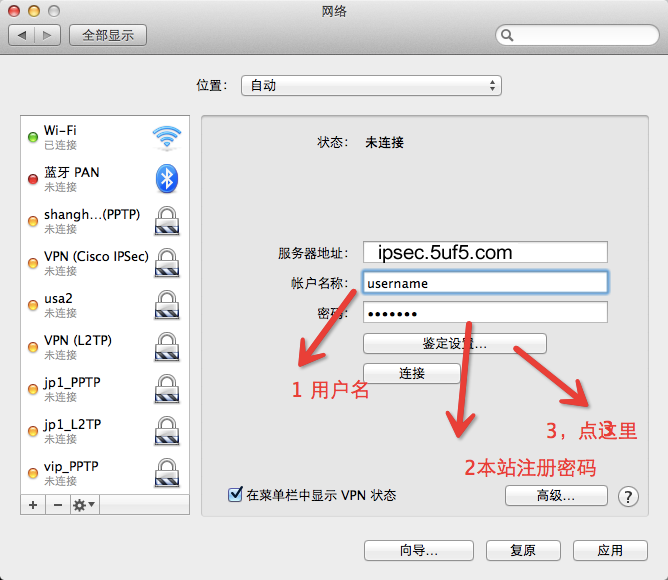Click the 鉴定设置 button
This screenshot has height=580, width=668.
coord(454,343)
